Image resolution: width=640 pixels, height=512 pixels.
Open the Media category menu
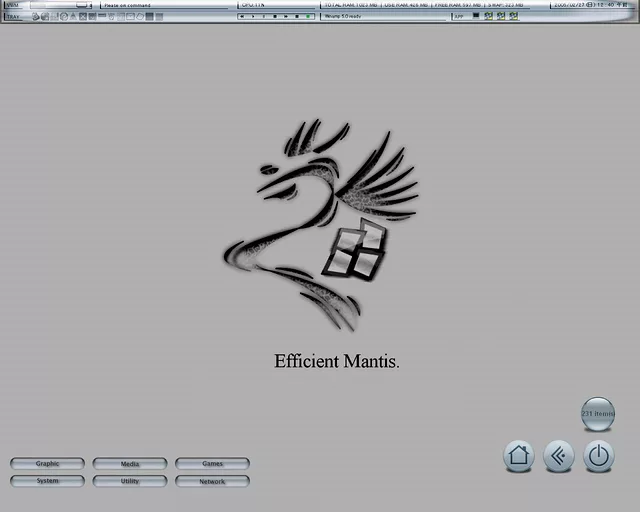click(x=130, y=464)
